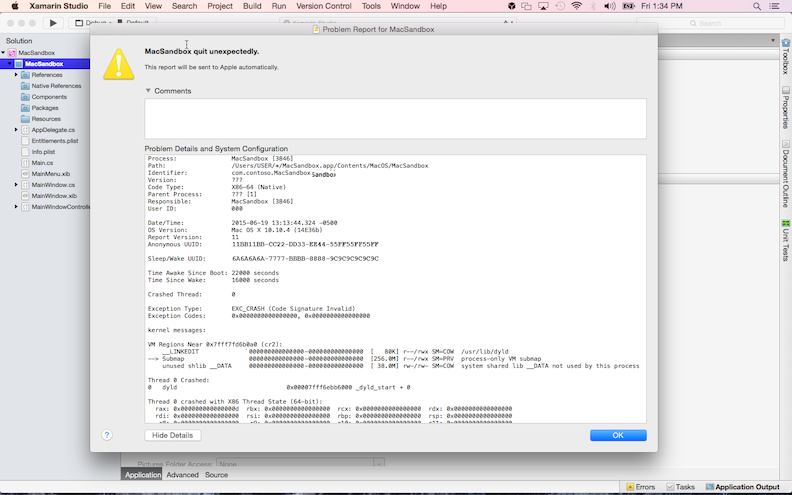Image resolution: width=792 pixels, height=495 pixels.
Task: Click the Spotlight search magnifier icon
Action: tap(757, 6)
